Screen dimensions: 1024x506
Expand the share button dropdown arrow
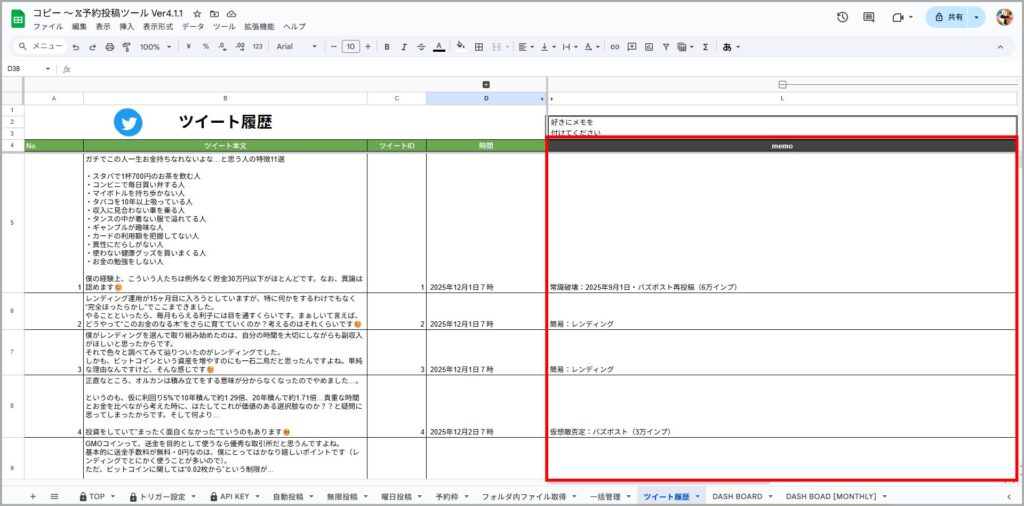976,17
